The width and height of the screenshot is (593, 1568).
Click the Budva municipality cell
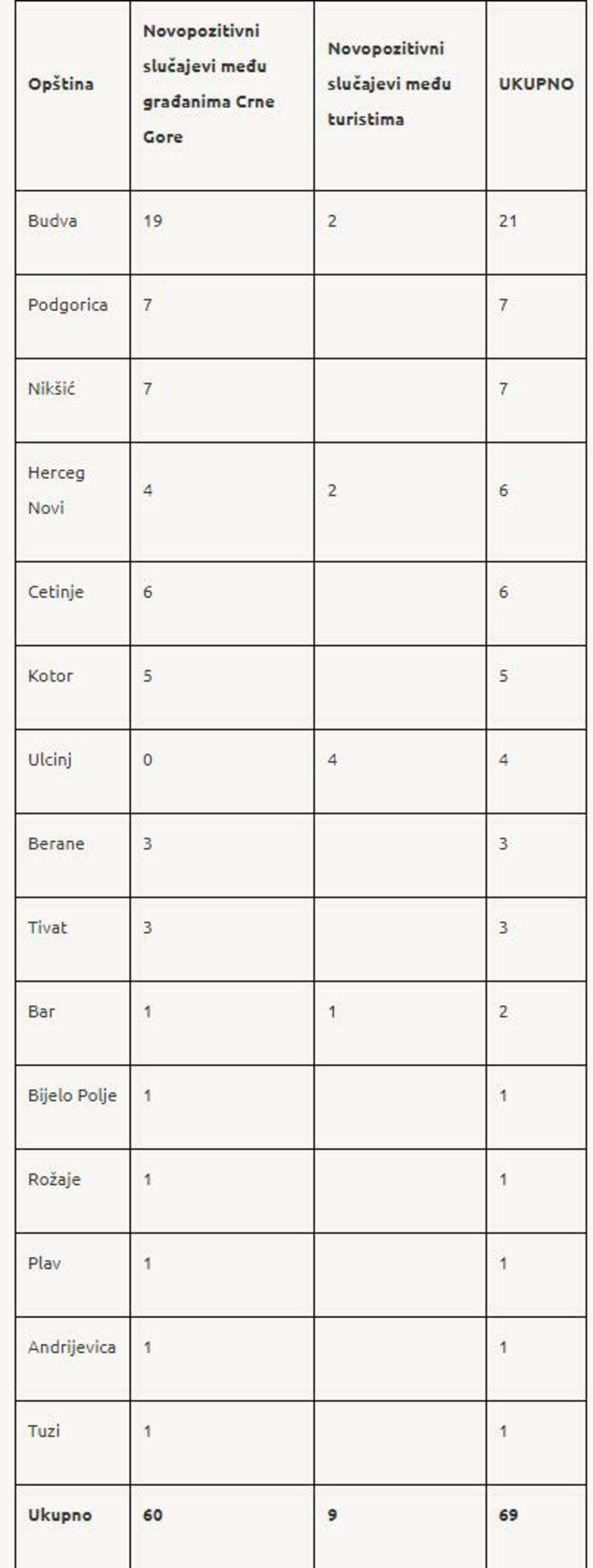pos(52,221)
